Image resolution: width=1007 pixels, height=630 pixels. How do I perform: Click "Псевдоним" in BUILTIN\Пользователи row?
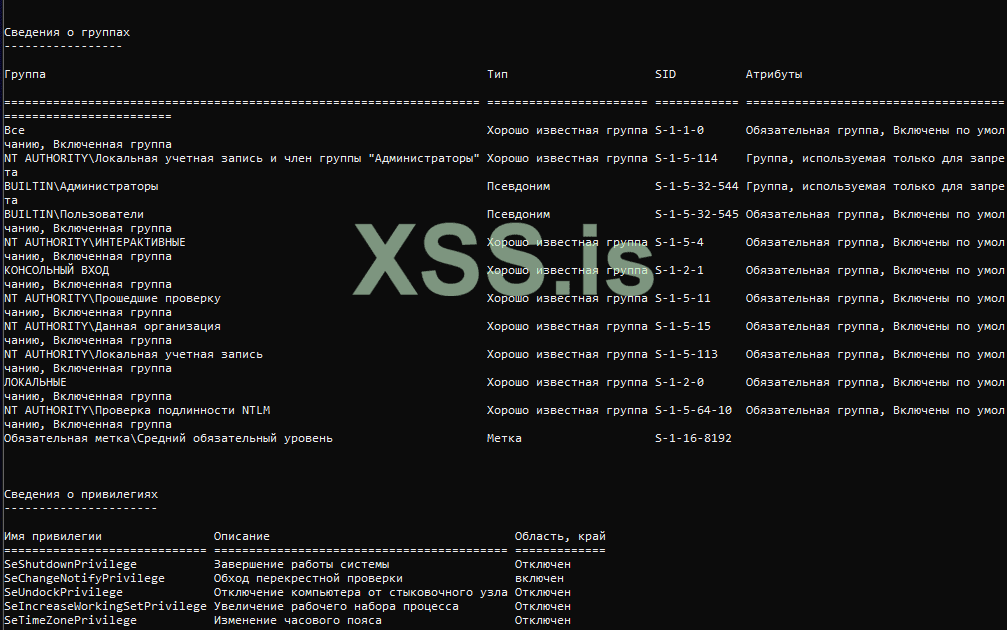click(x=518, y=214)
